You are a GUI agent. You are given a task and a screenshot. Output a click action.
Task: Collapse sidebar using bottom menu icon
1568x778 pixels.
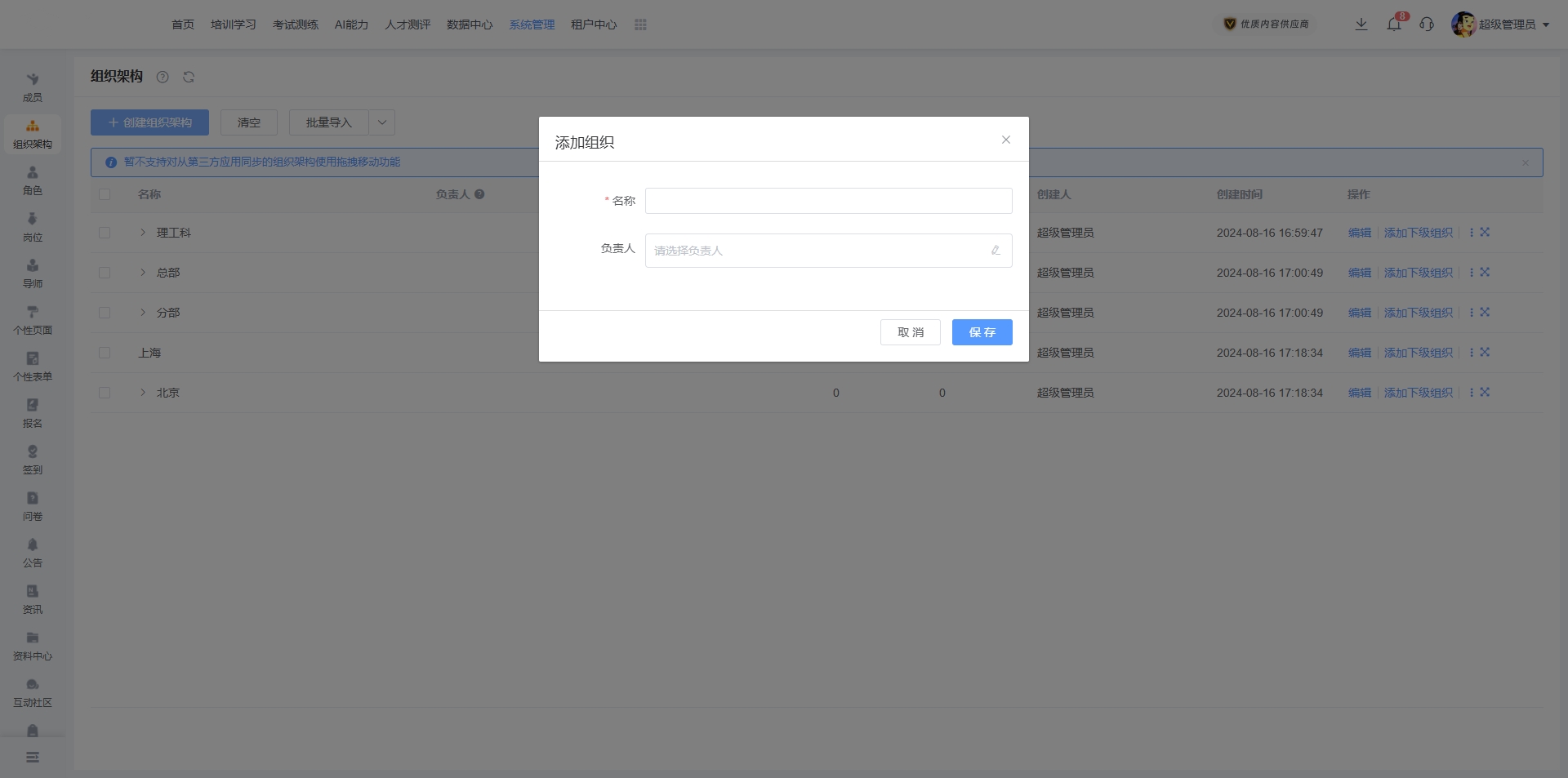coord(33,758)
